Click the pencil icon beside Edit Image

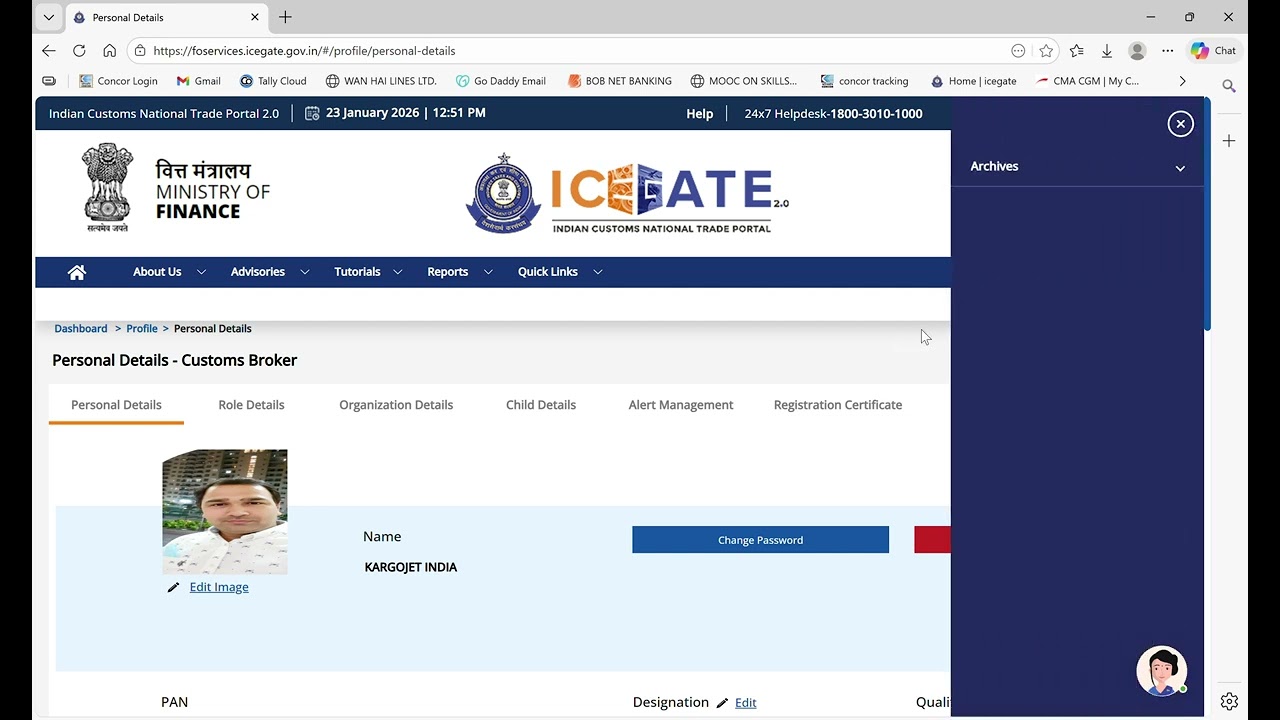[x=173, y=588]
